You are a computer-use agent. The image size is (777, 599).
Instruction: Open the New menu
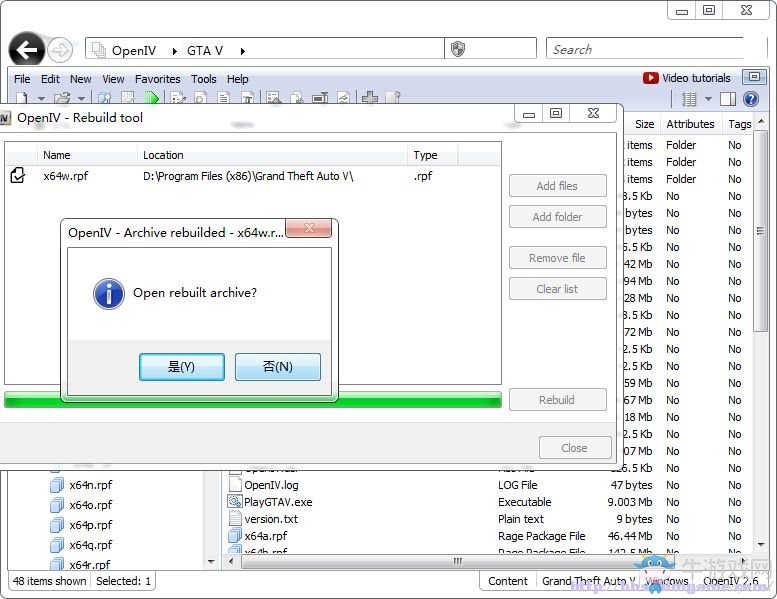[x=80, y=79]
